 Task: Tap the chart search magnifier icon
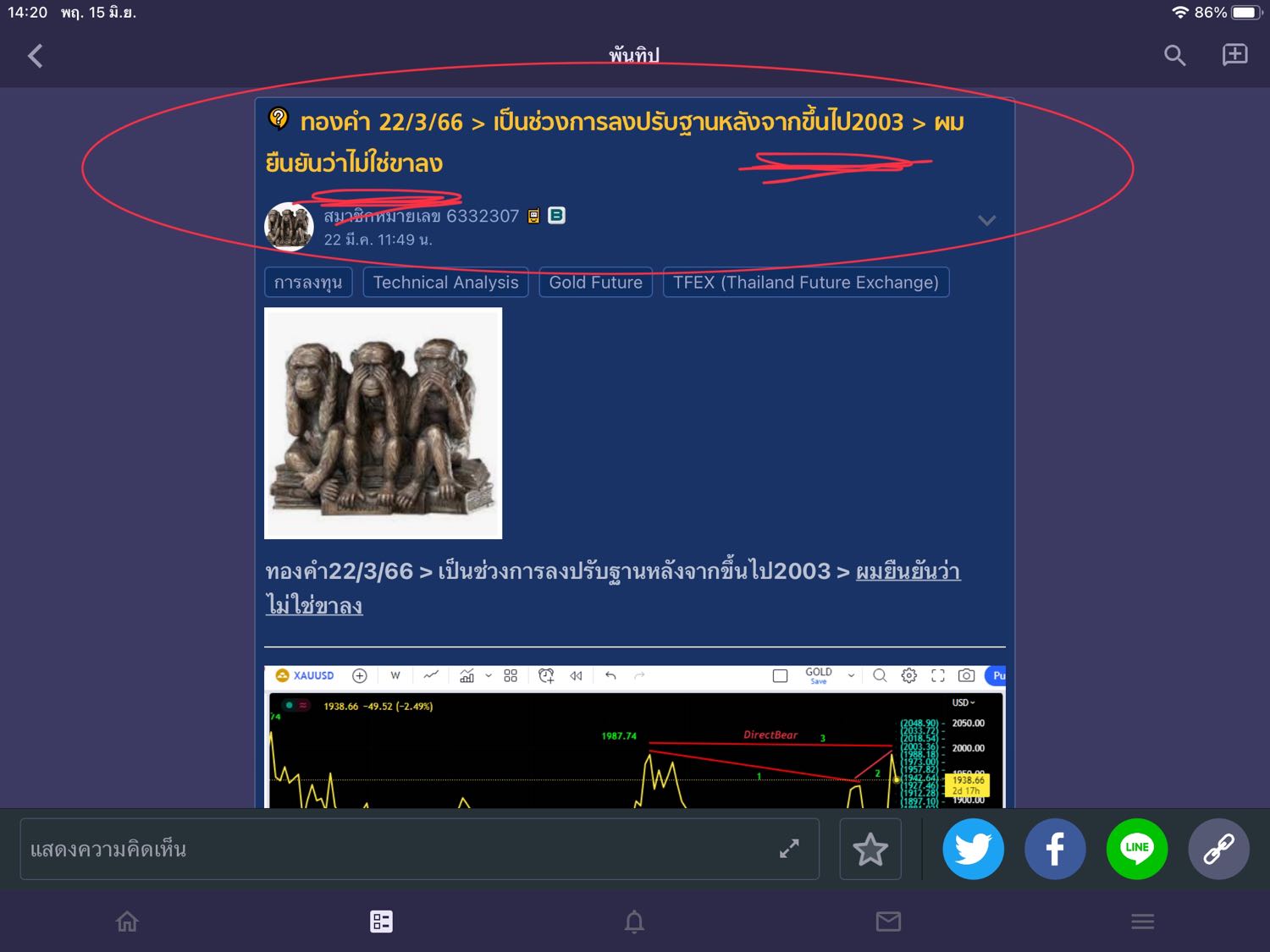pyautogui.click(x=880, y=675)
